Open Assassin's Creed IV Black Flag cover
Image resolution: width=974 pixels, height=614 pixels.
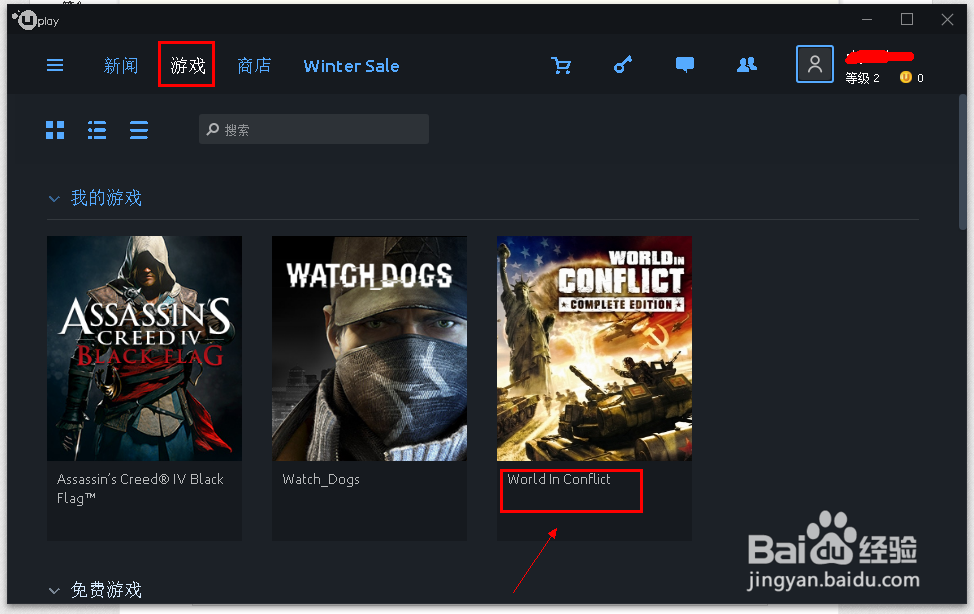pyautogui.click(x=144, y=348)
